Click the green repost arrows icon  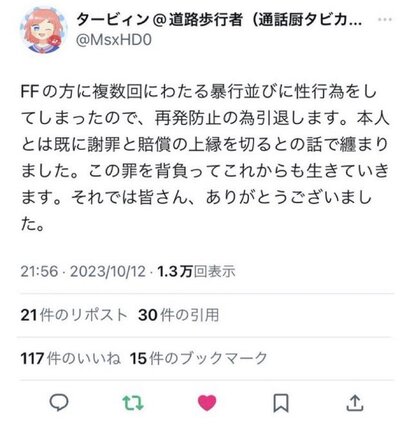click(133, 403)
